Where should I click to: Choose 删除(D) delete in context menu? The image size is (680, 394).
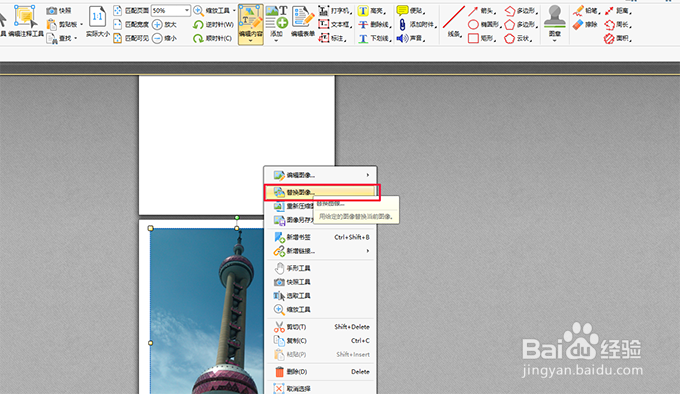coord(320,372)
